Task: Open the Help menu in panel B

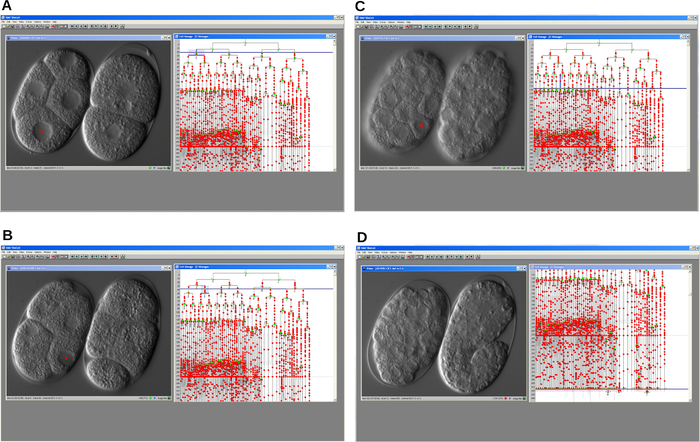Action: coord(54,252)
